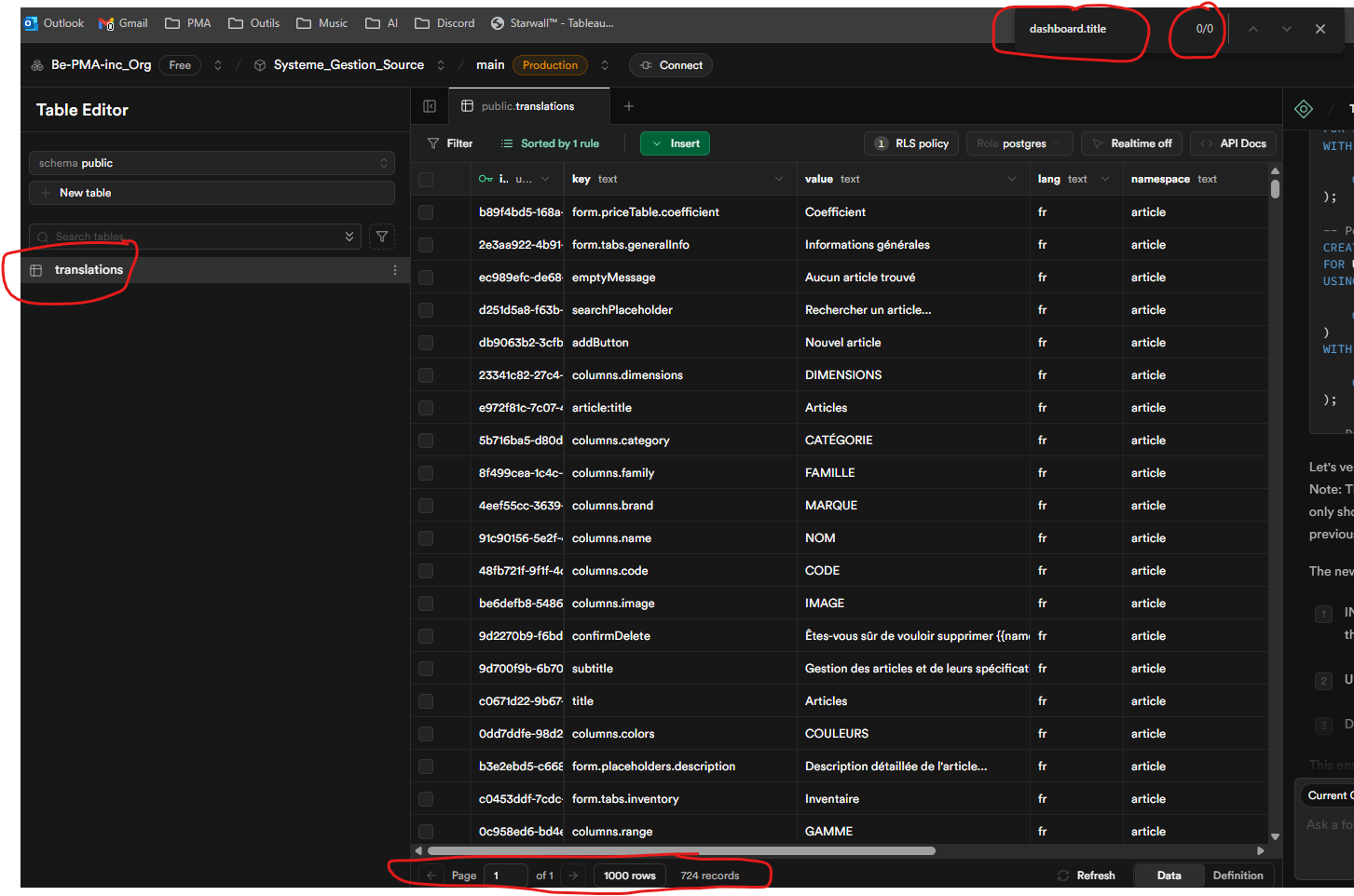Open API Docs
The image size is (1354, 896).
point(1233,143)
